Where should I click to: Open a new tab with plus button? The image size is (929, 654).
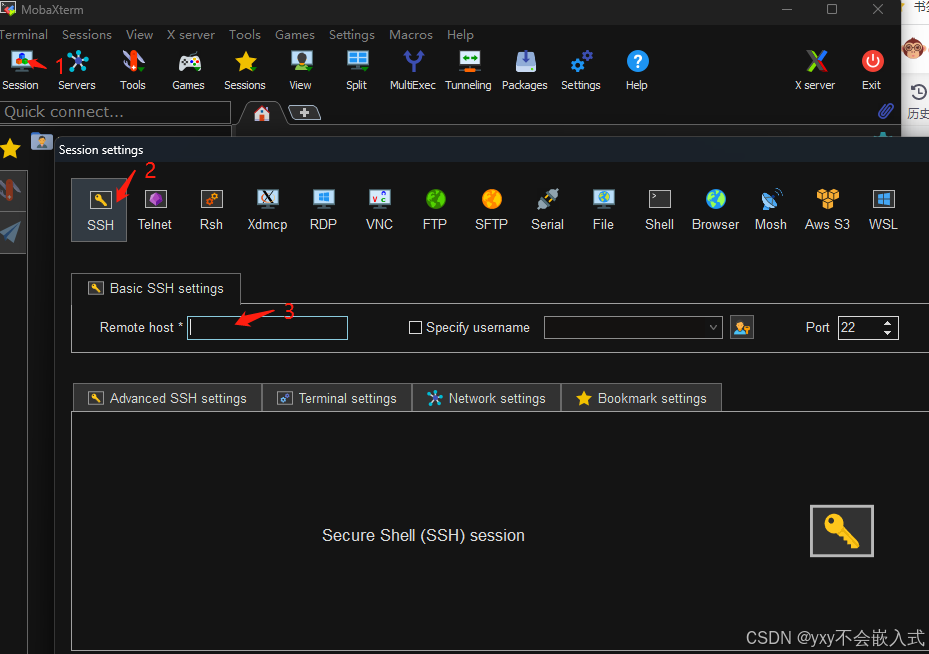click(x=304, y=113)
